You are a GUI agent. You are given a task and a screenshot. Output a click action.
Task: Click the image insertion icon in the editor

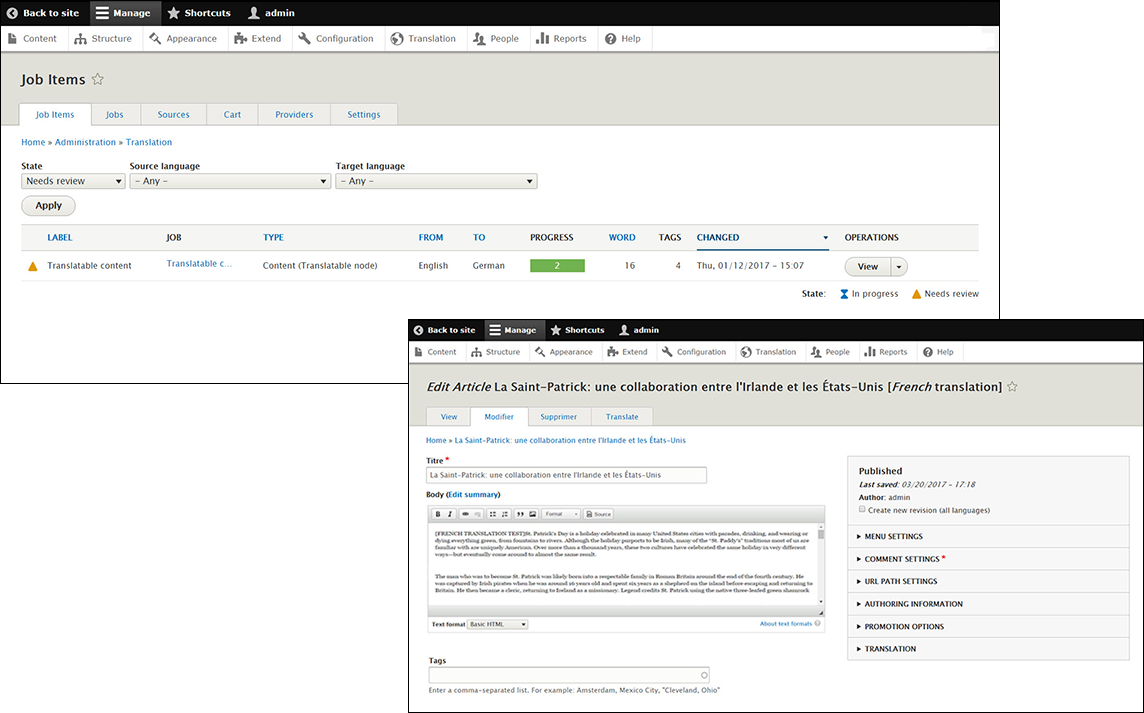click(x=532, y=513)
